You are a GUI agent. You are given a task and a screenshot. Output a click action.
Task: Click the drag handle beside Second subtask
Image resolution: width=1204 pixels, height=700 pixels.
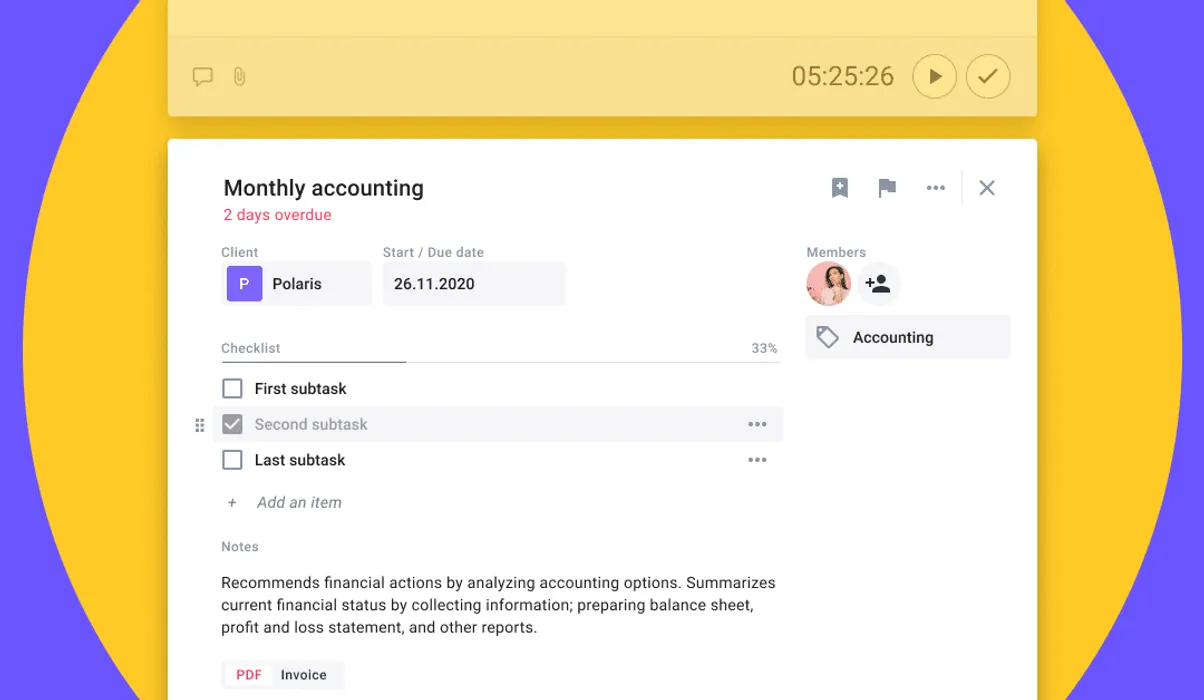coord(199,425)
